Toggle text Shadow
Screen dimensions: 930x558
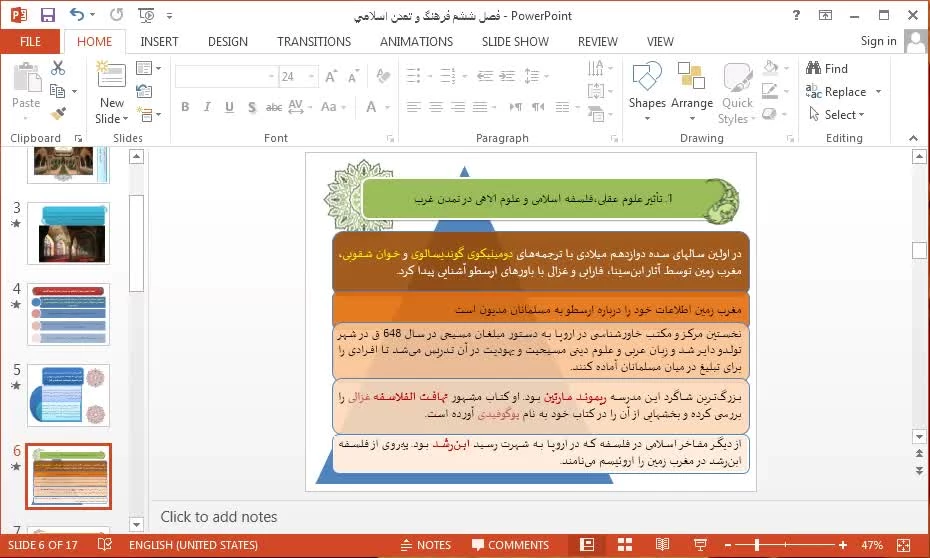click(251, 107)
